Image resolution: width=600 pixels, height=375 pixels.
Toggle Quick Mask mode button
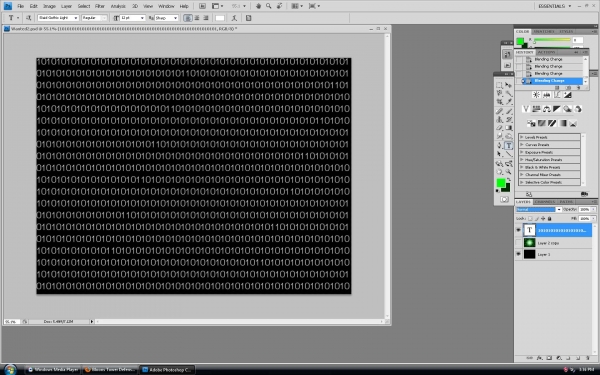point(504,199)
